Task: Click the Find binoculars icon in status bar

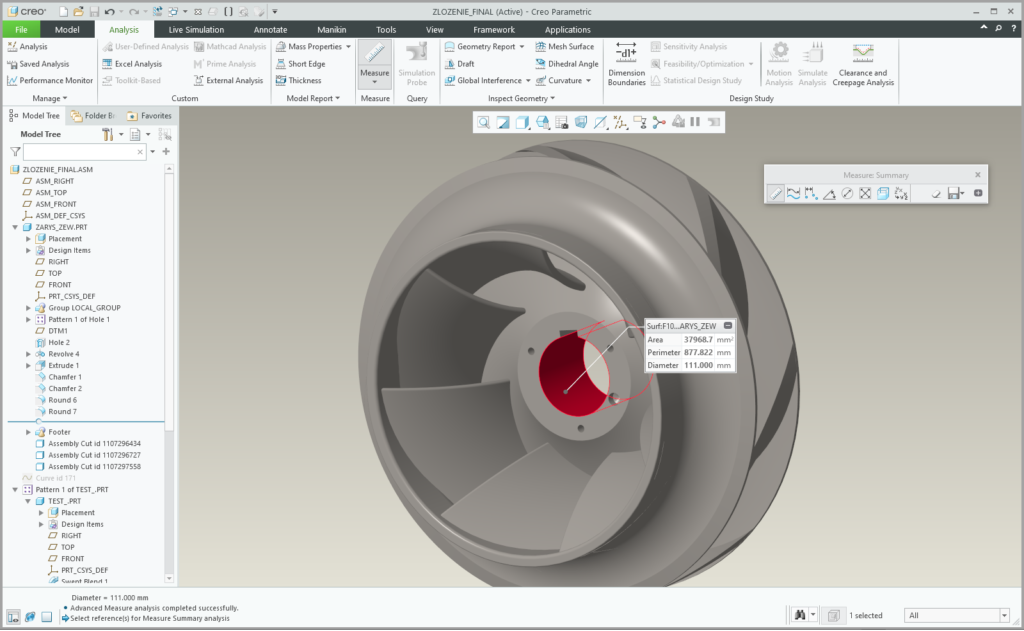Action: click(799, 614)
